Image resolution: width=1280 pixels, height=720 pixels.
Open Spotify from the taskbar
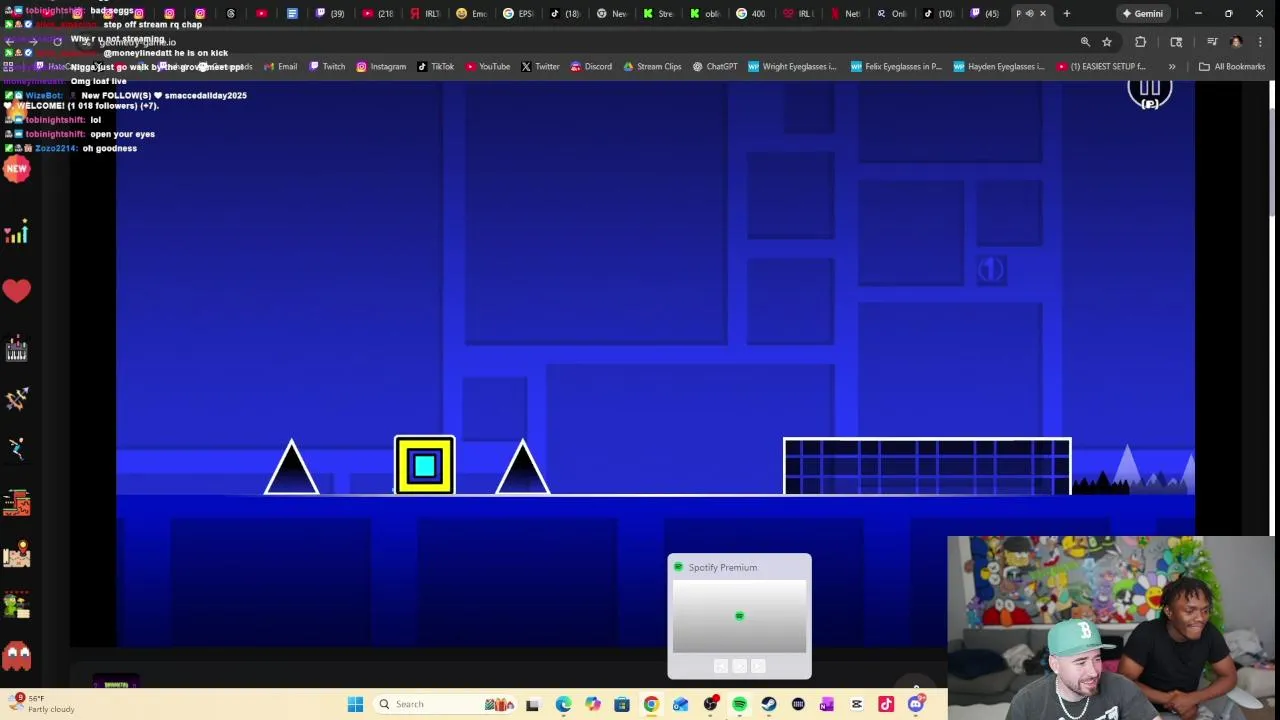739,705
